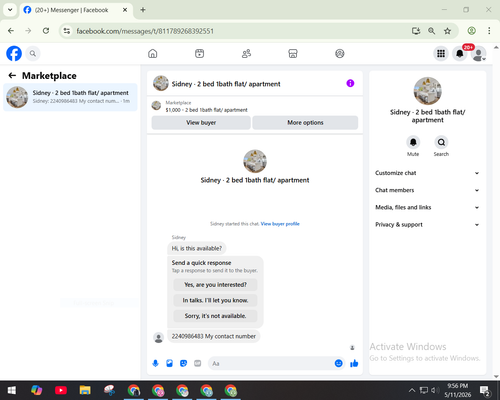Click the browser forward arrow
The width and height of the screenshot is (500, 400).
[x=28, y=31]
